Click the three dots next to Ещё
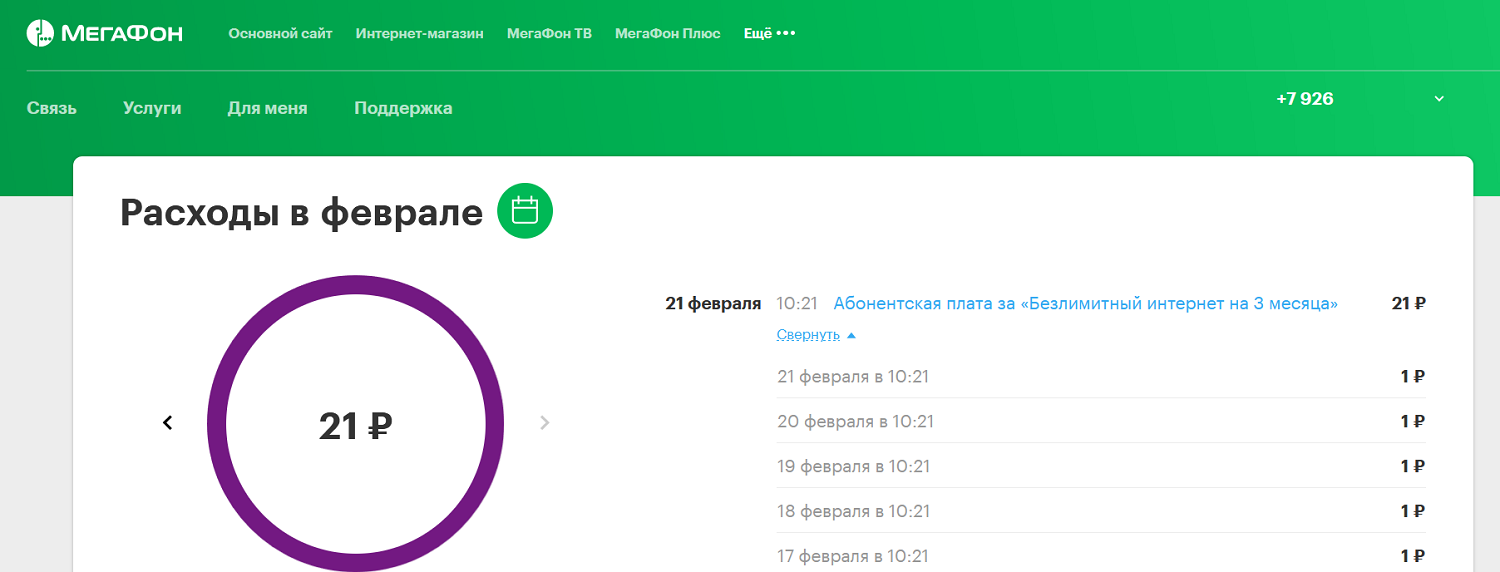Viewport: 1500px width, 572px height. click(786, 34)
